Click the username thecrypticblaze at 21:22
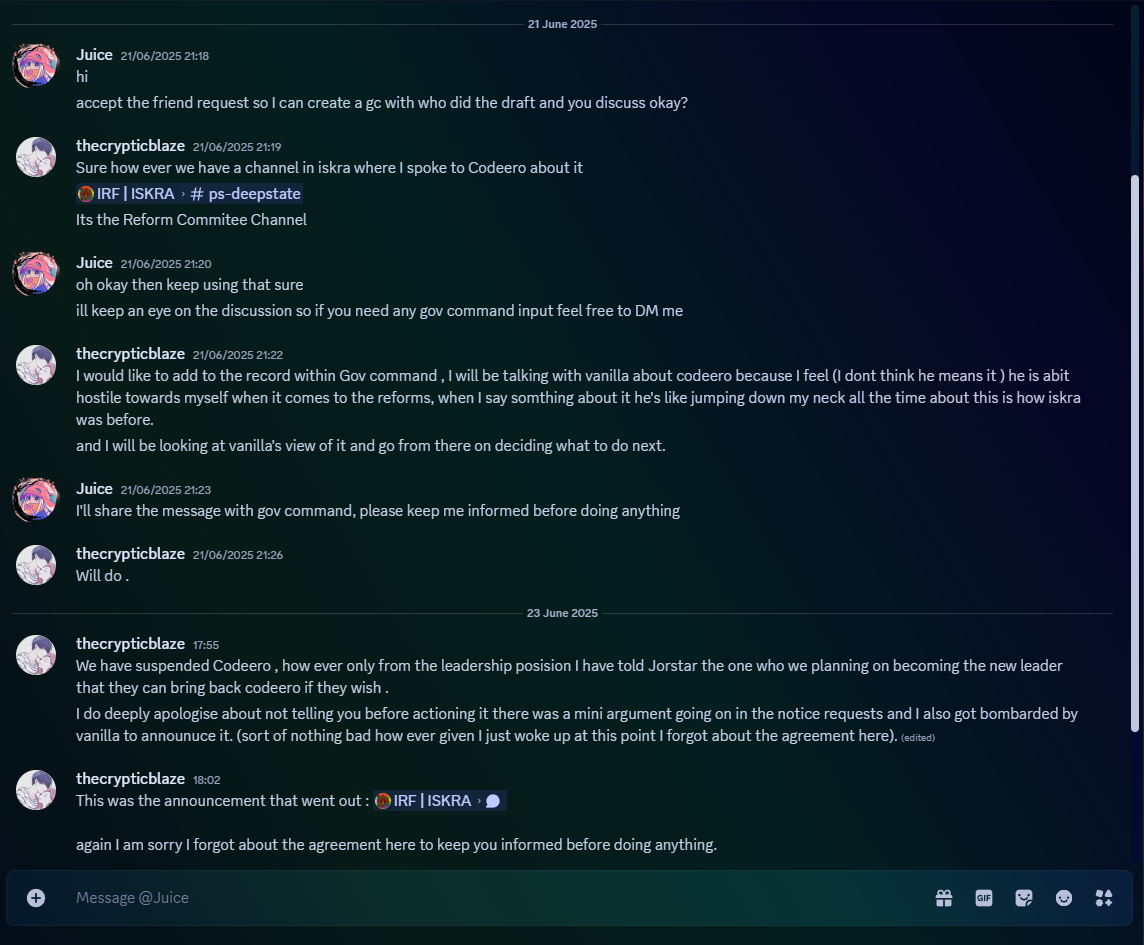This screenshot has height=945, width=1144. [x=131, y=354]
